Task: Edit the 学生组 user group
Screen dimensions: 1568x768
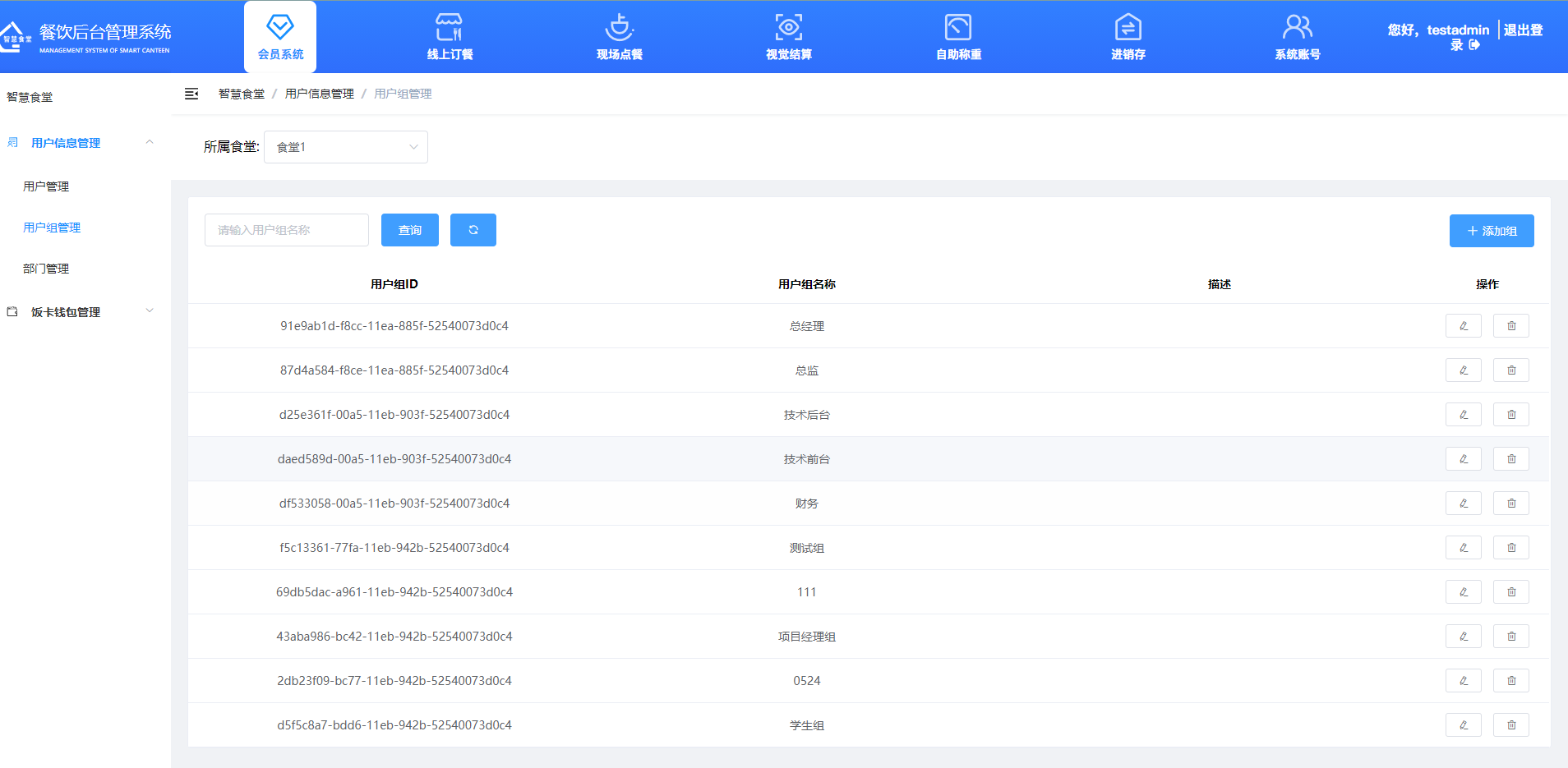Action: coord(1463,724)
